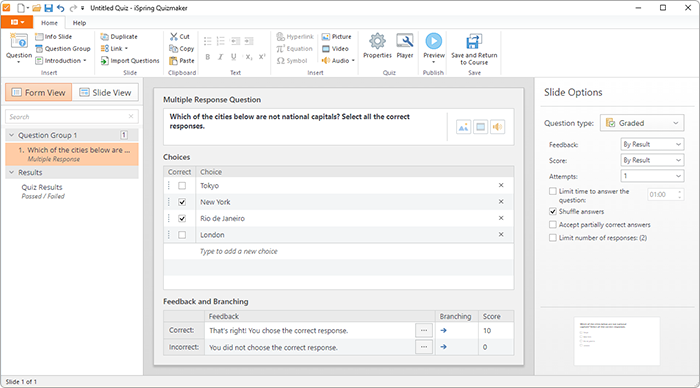The height and width of the screenshot is (388, 700).
Task: Click the slide Search field
Action: (71, 117)
